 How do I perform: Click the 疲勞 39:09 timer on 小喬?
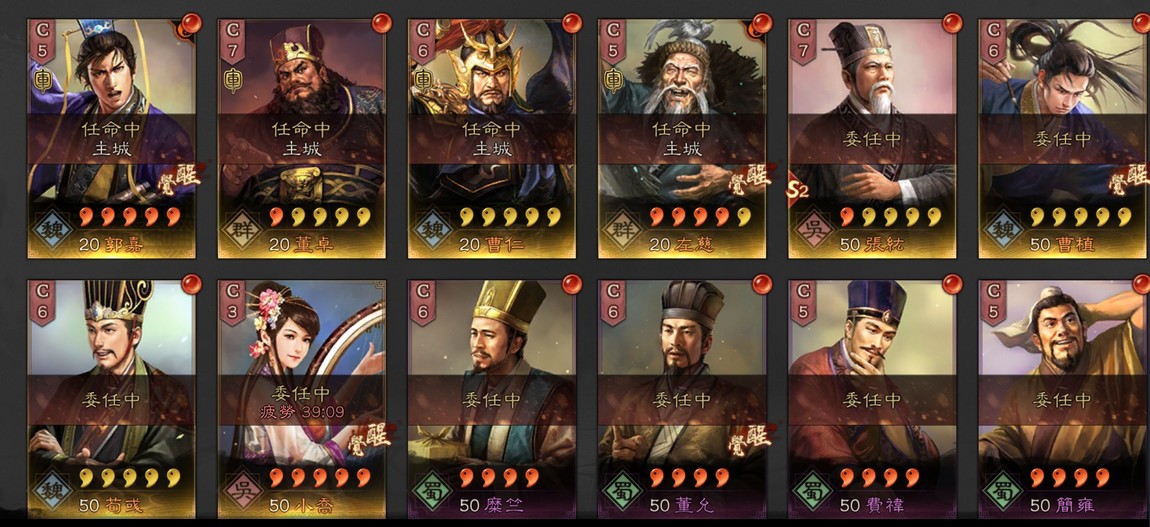(301, 412)
